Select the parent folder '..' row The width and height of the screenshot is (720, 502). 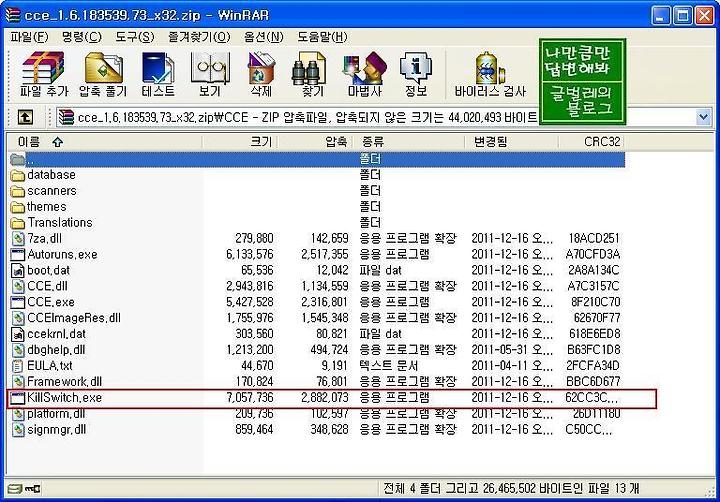(x=317, y=159)
